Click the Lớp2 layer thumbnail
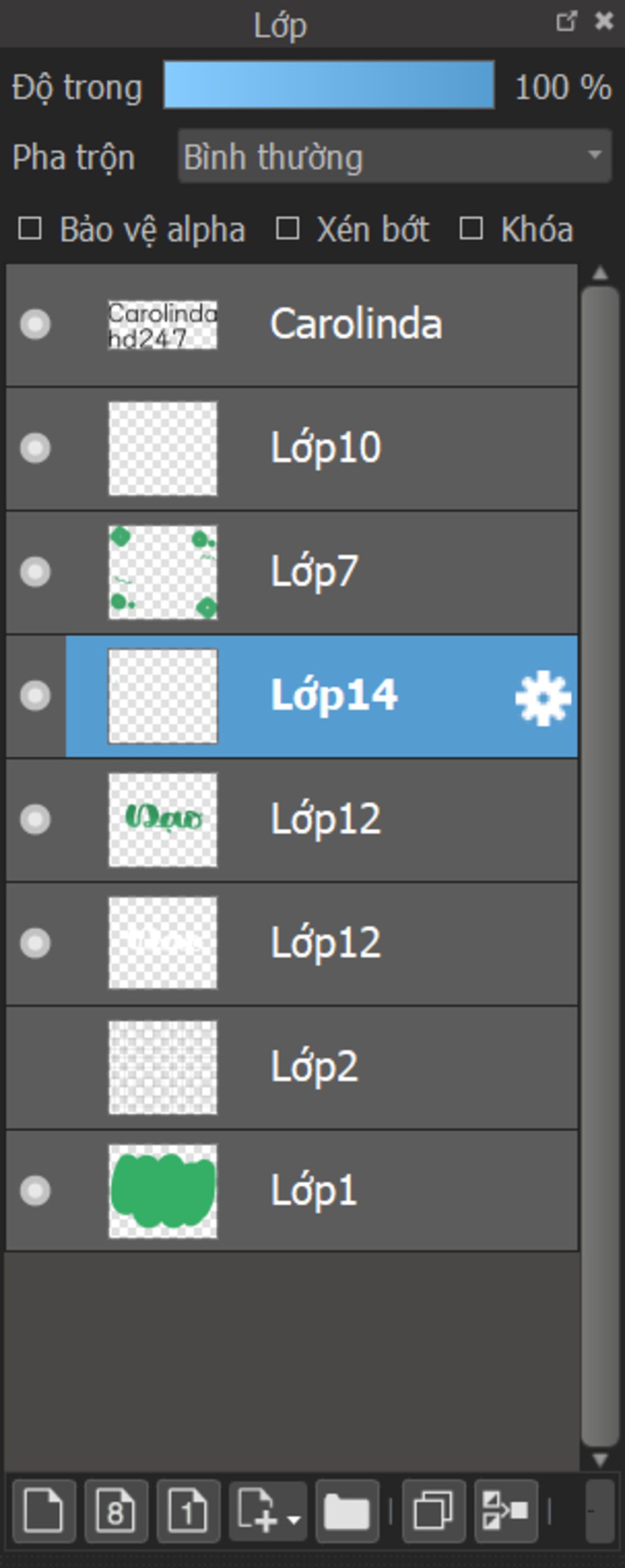Viewport: 625px width, 1568px height. point(162,1067)
